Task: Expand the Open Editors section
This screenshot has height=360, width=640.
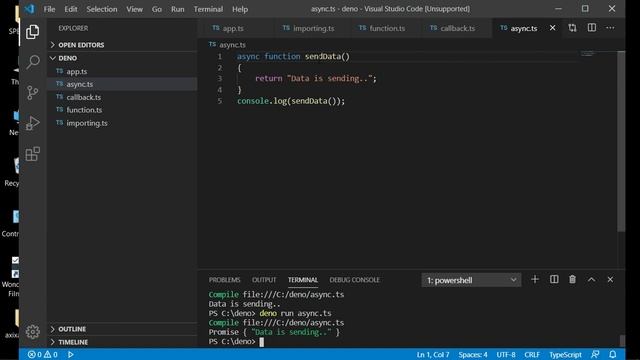Action: [122, 45]
